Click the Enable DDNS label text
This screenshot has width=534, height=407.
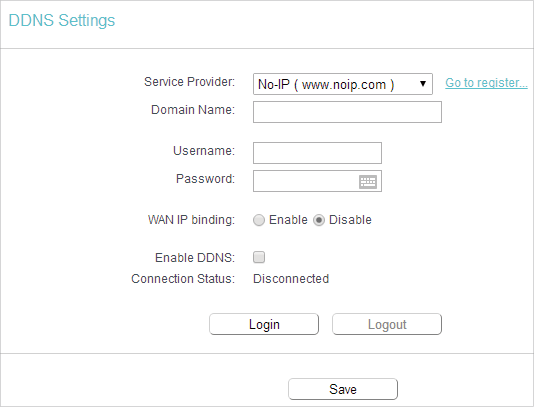(x=195, y=257)
